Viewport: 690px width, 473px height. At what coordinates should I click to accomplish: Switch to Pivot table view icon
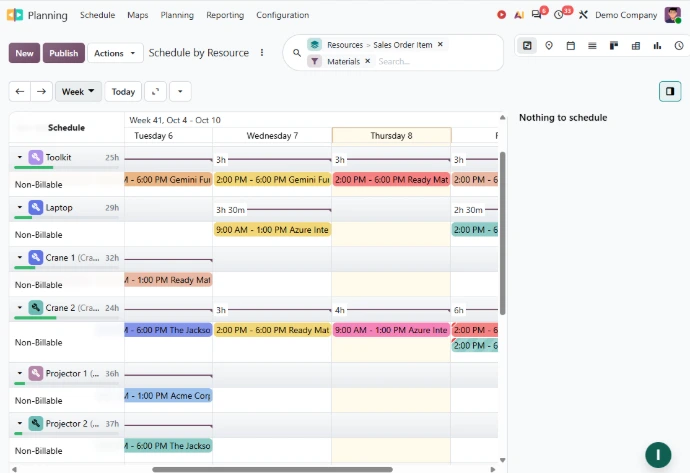(635, 45)
